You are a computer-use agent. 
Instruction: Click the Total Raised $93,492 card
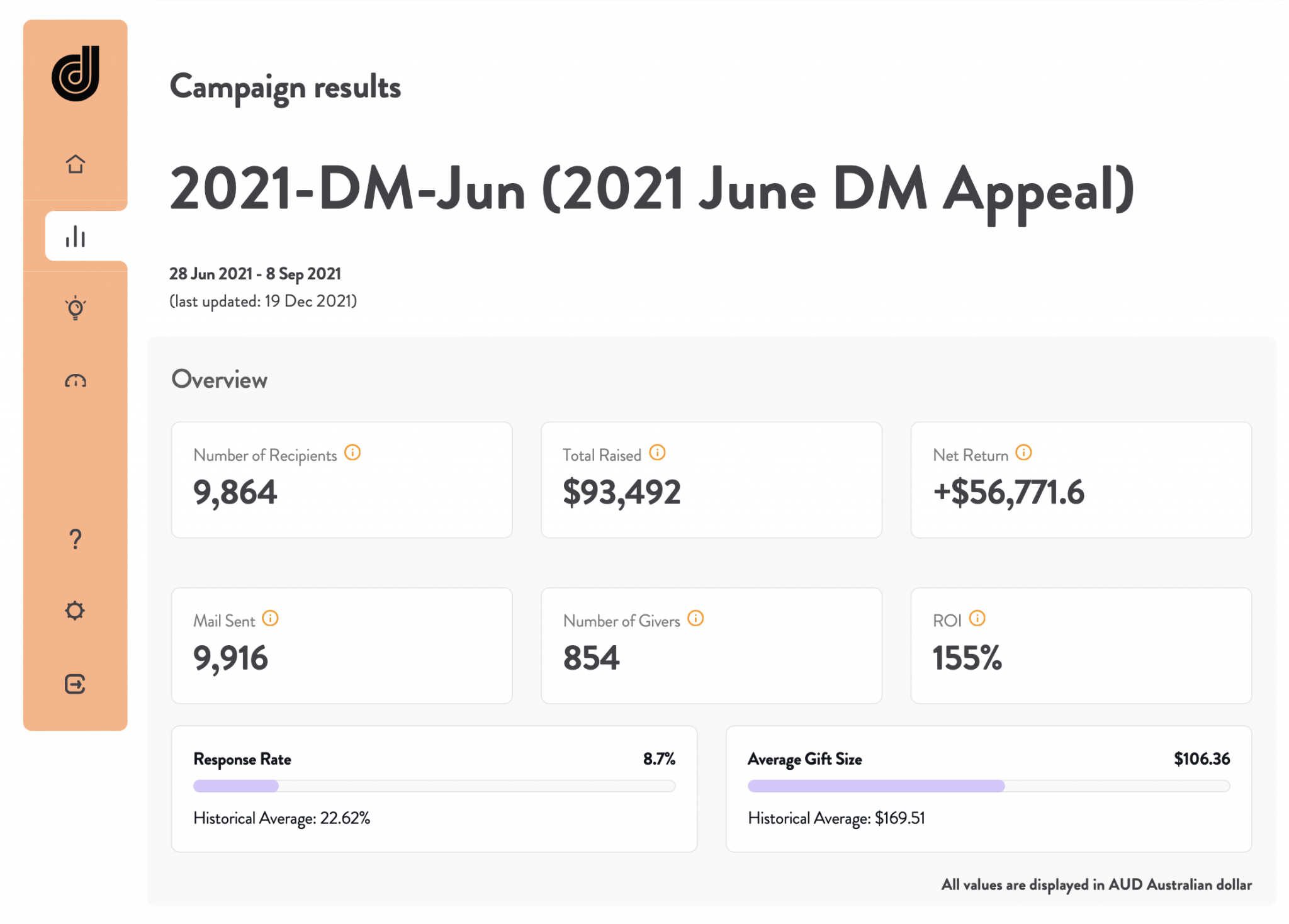tap(711, 480)
